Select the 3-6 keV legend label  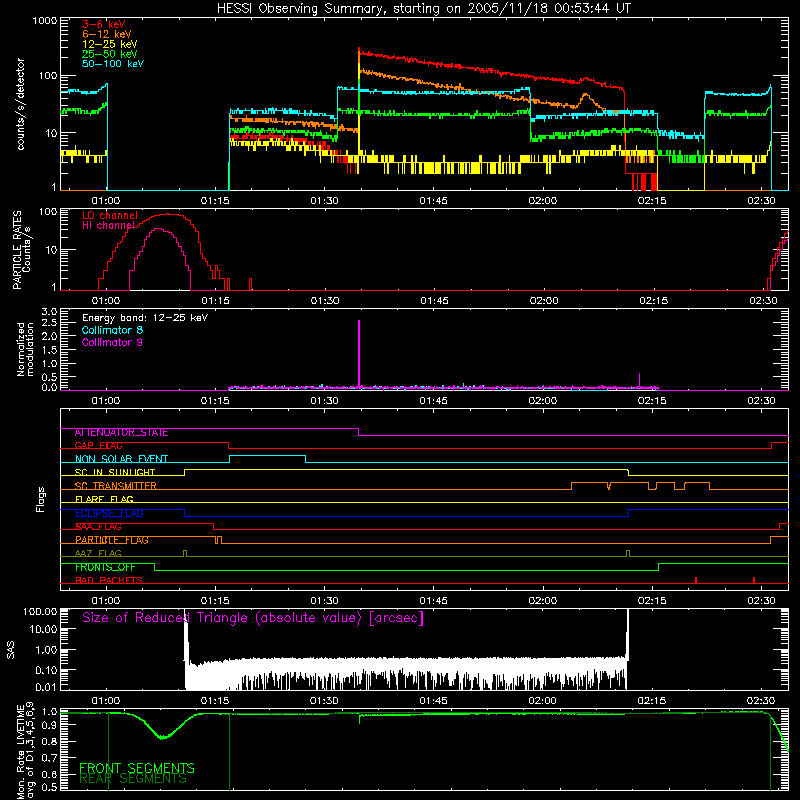coord(104,24)
